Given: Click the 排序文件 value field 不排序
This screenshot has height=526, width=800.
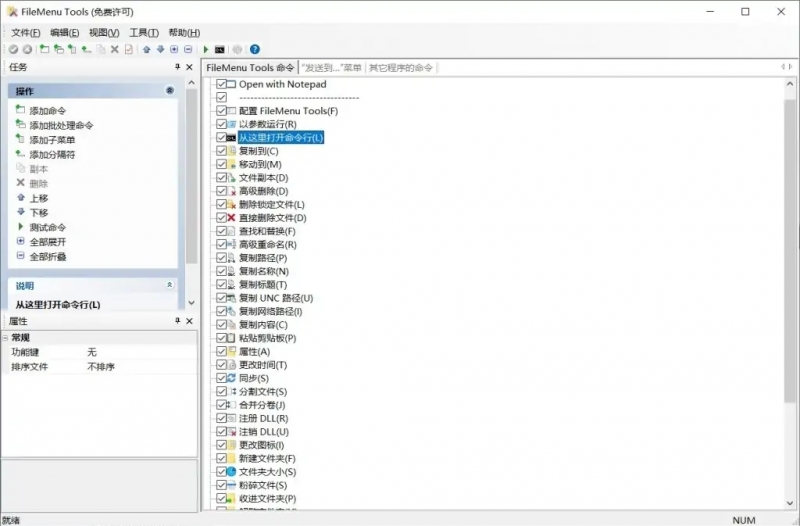Looking at the screenshot, I should coord(140,367).
